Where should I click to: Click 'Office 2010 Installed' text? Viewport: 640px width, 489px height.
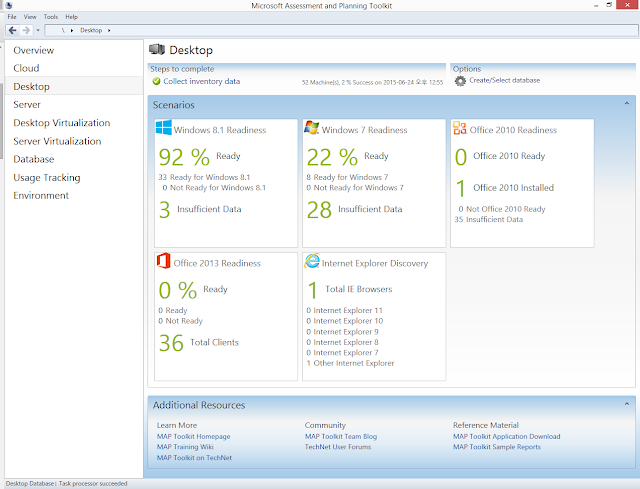[513, 188]
